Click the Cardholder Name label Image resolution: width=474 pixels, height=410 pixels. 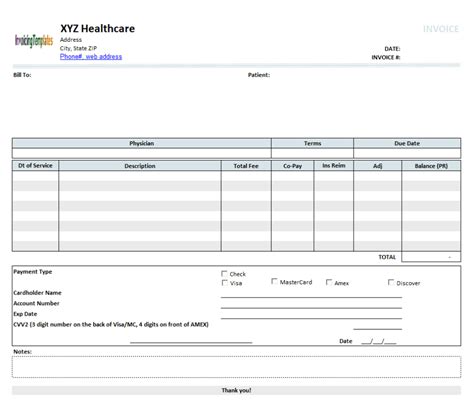pos(37,293)
